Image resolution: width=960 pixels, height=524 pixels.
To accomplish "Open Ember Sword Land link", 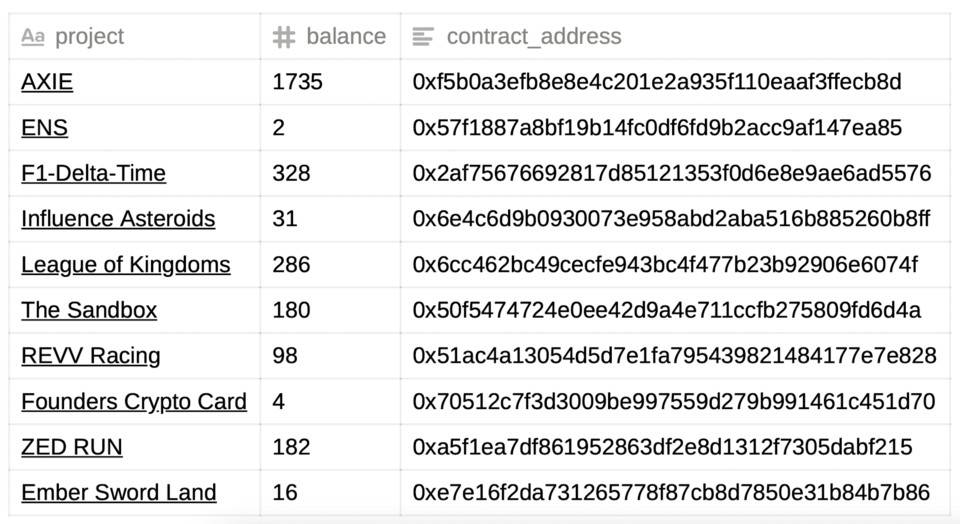I will (119, 493).
